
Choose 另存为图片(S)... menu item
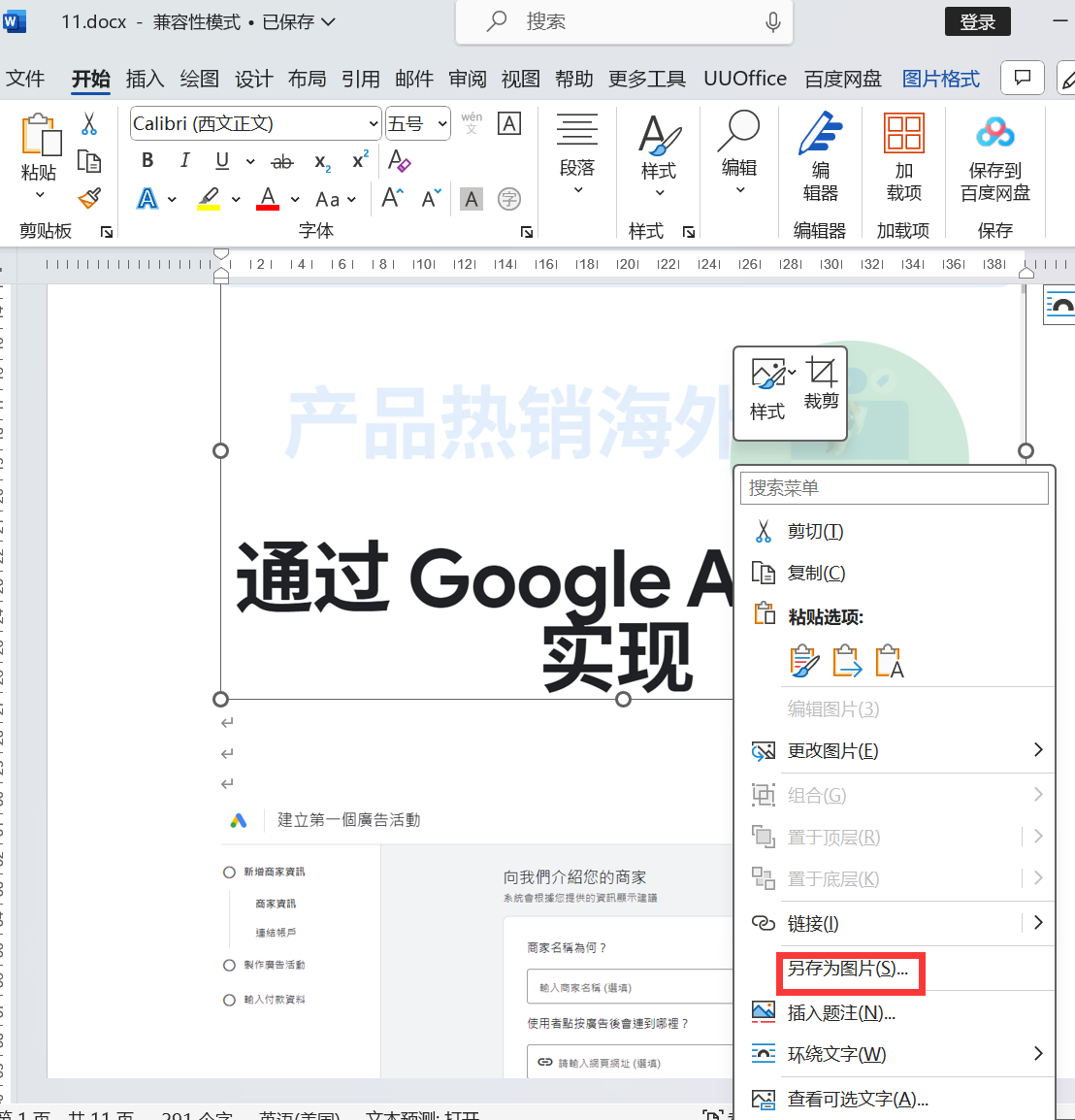[895, 969]
